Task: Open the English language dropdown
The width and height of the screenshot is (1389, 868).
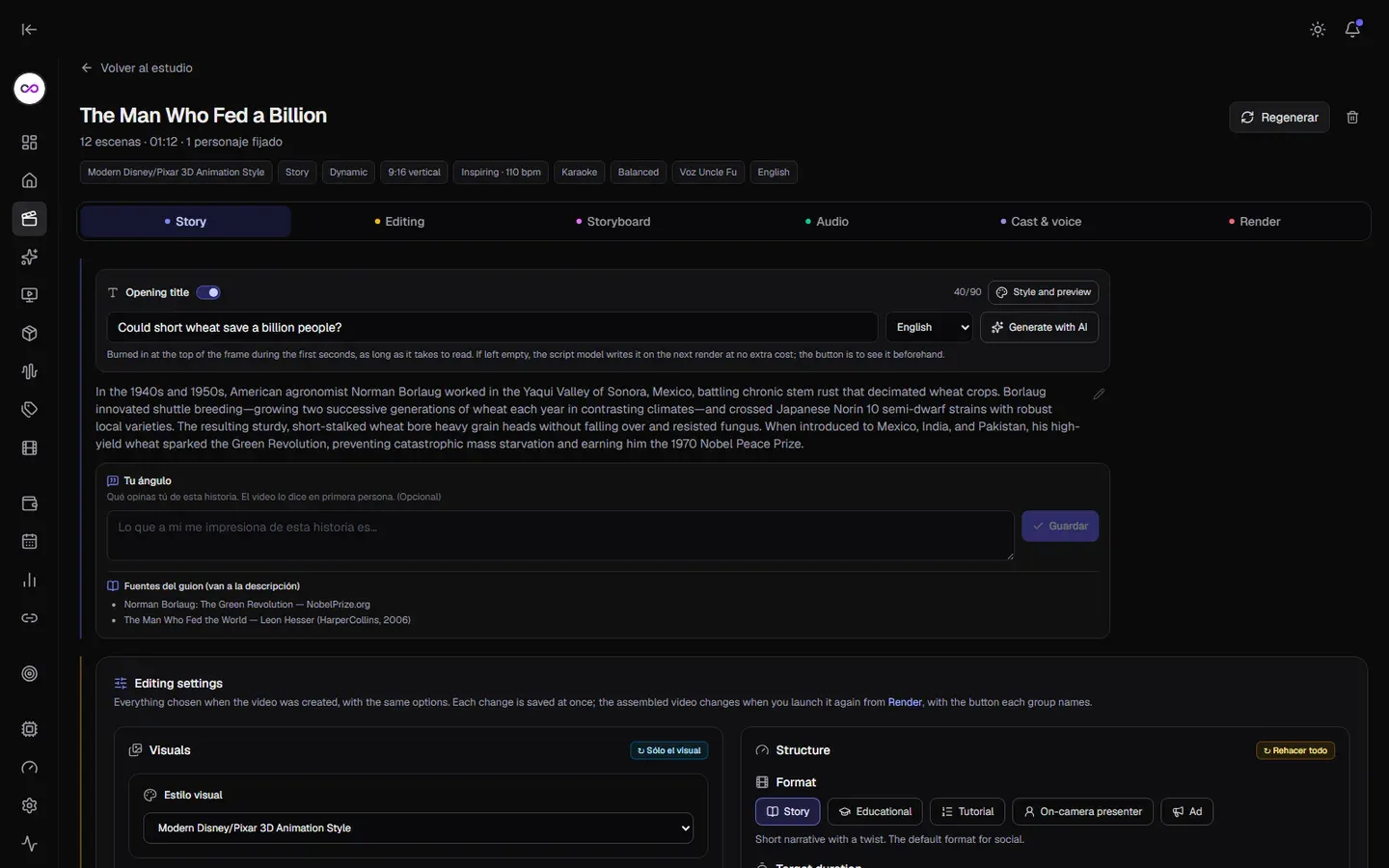Action: (x=930, y=328)
